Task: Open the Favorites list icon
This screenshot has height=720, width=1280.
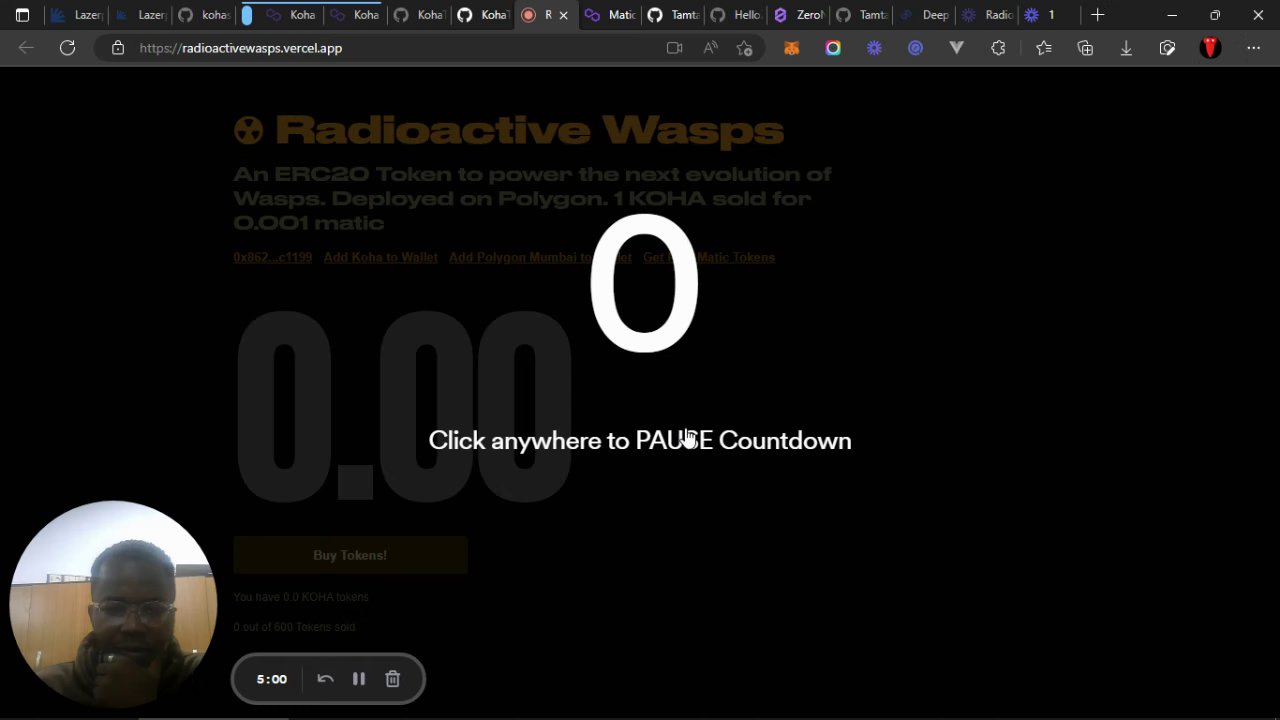Action: tap(1043, 48)
